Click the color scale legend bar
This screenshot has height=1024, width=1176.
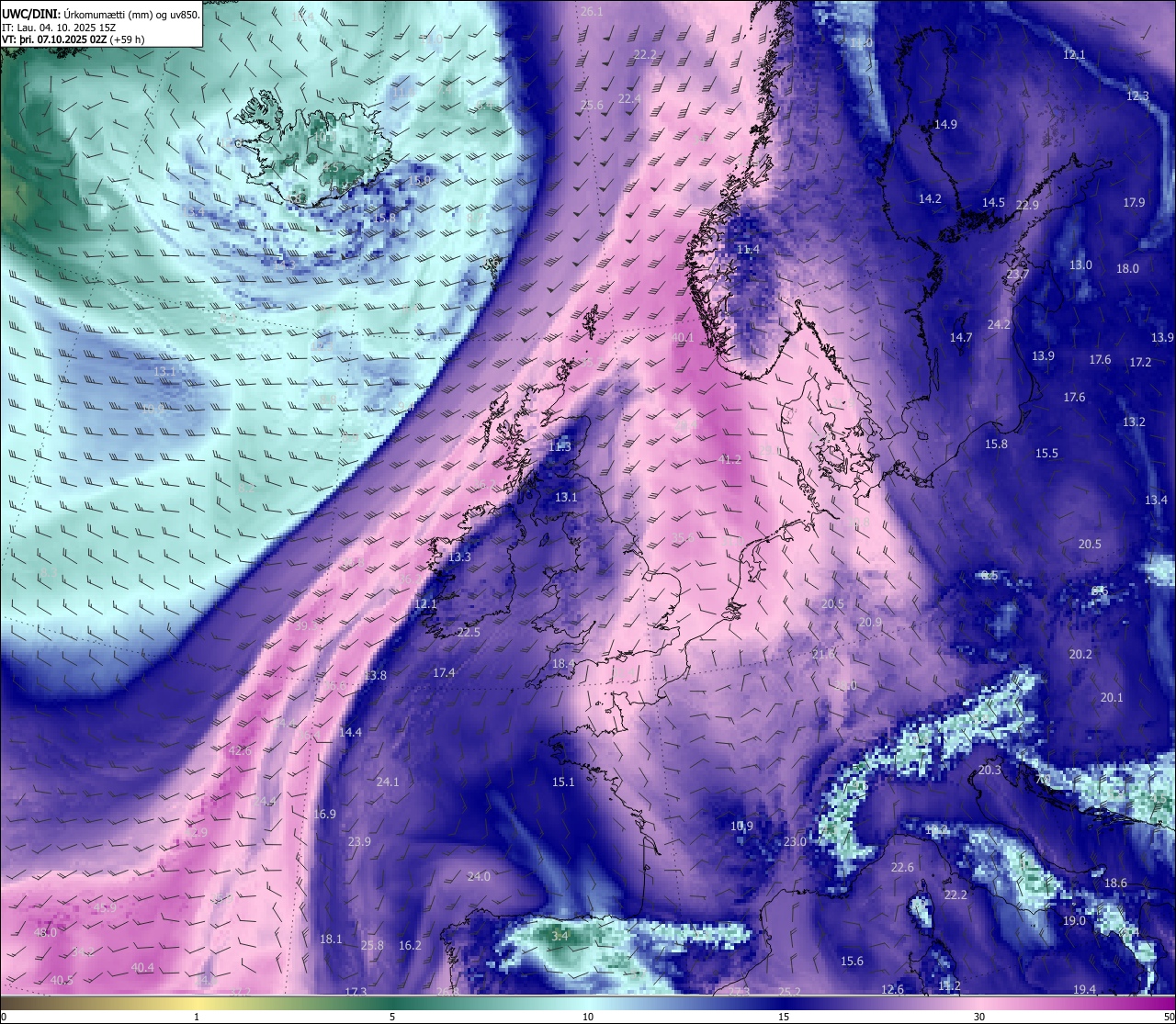coord(588,1002)
